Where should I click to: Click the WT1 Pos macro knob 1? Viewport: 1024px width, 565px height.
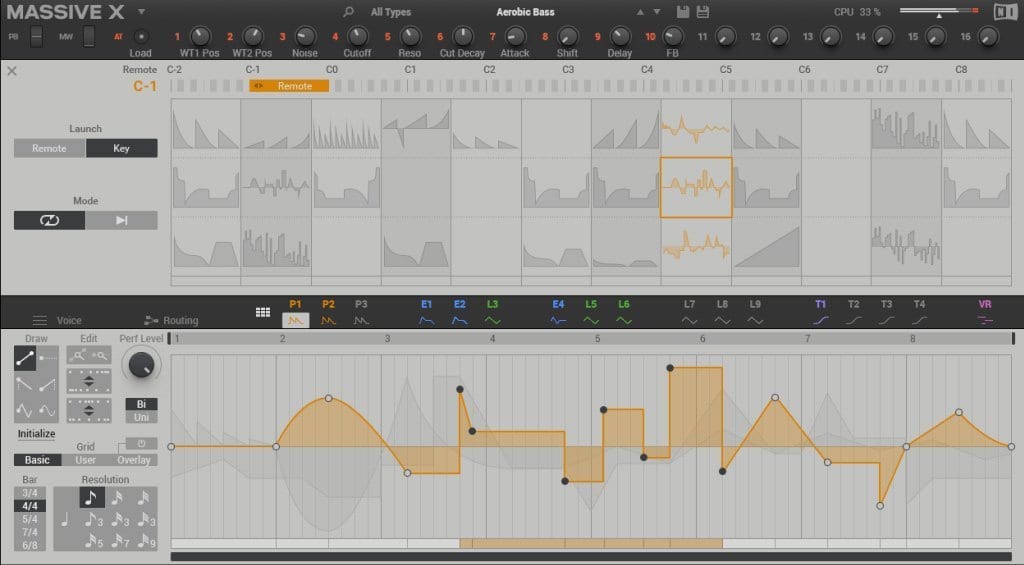pyautogui.click(x=200, y=37)
